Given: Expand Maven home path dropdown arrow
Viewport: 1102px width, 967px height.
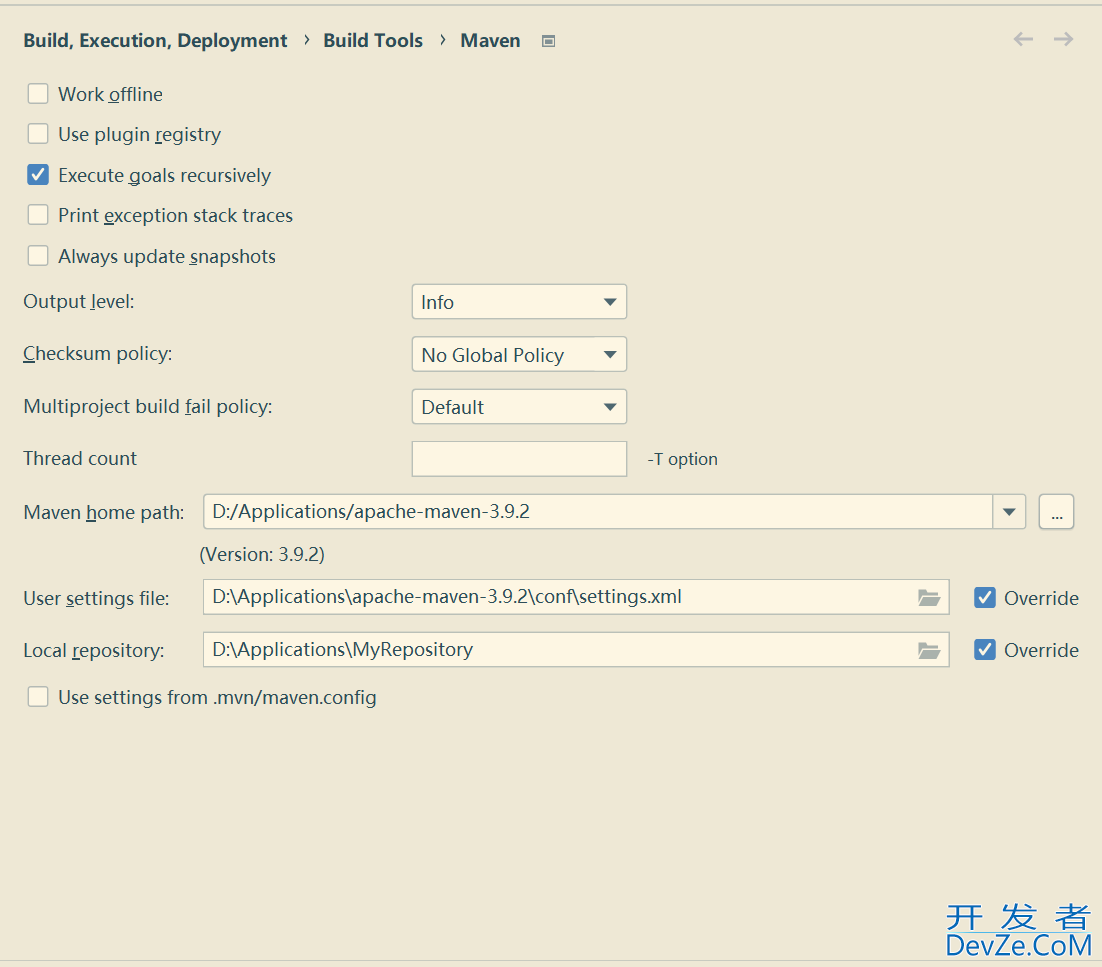Looking at the screenshot, I should pyautogui.click(x=1009, y=512).
